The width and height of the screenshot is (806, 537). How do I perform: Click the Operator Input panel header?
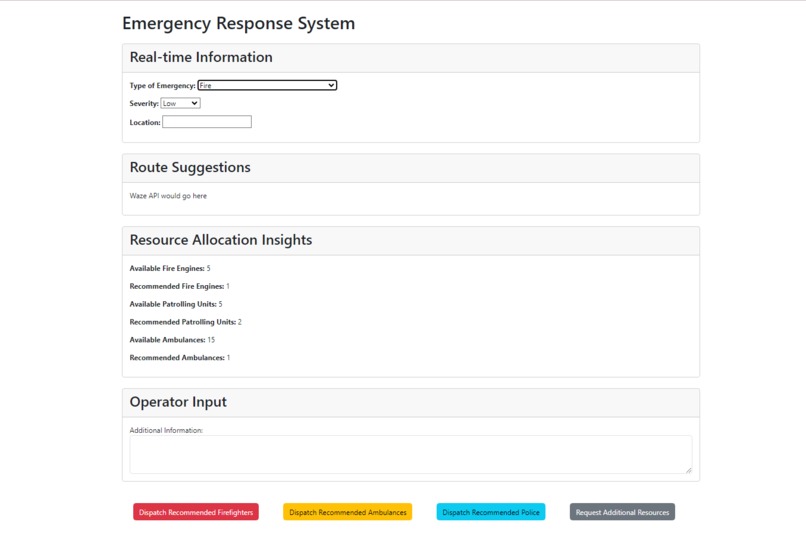coord(411,402)
